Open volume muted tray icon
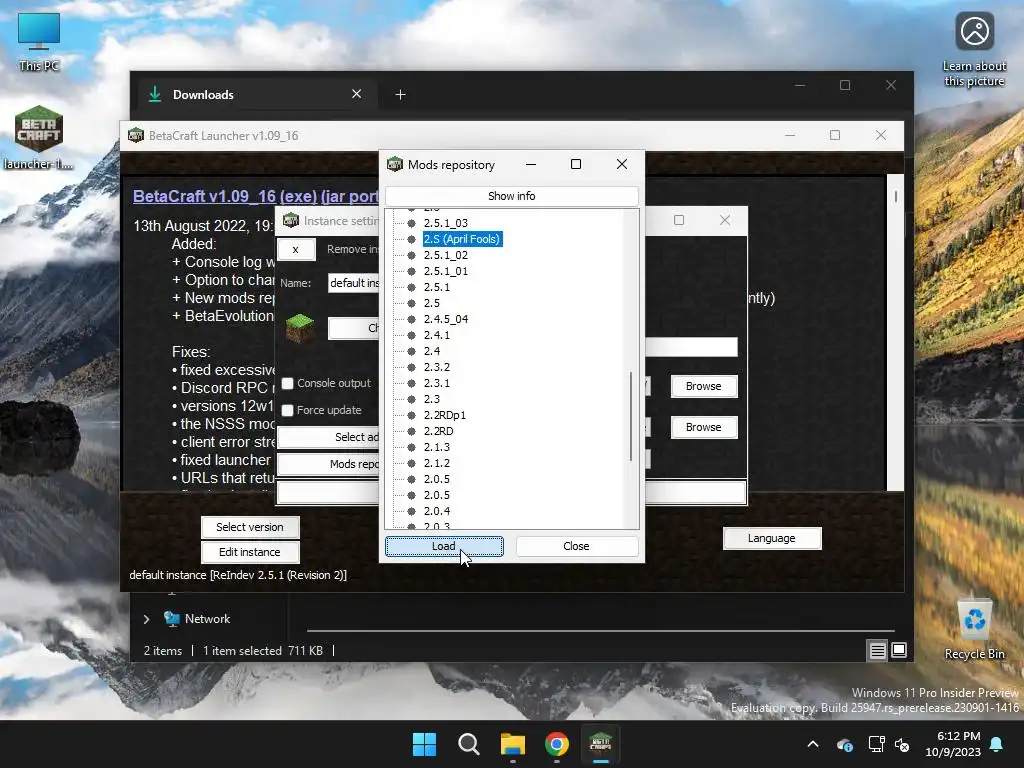1024x768 pixels. click(x=902, y=744)
